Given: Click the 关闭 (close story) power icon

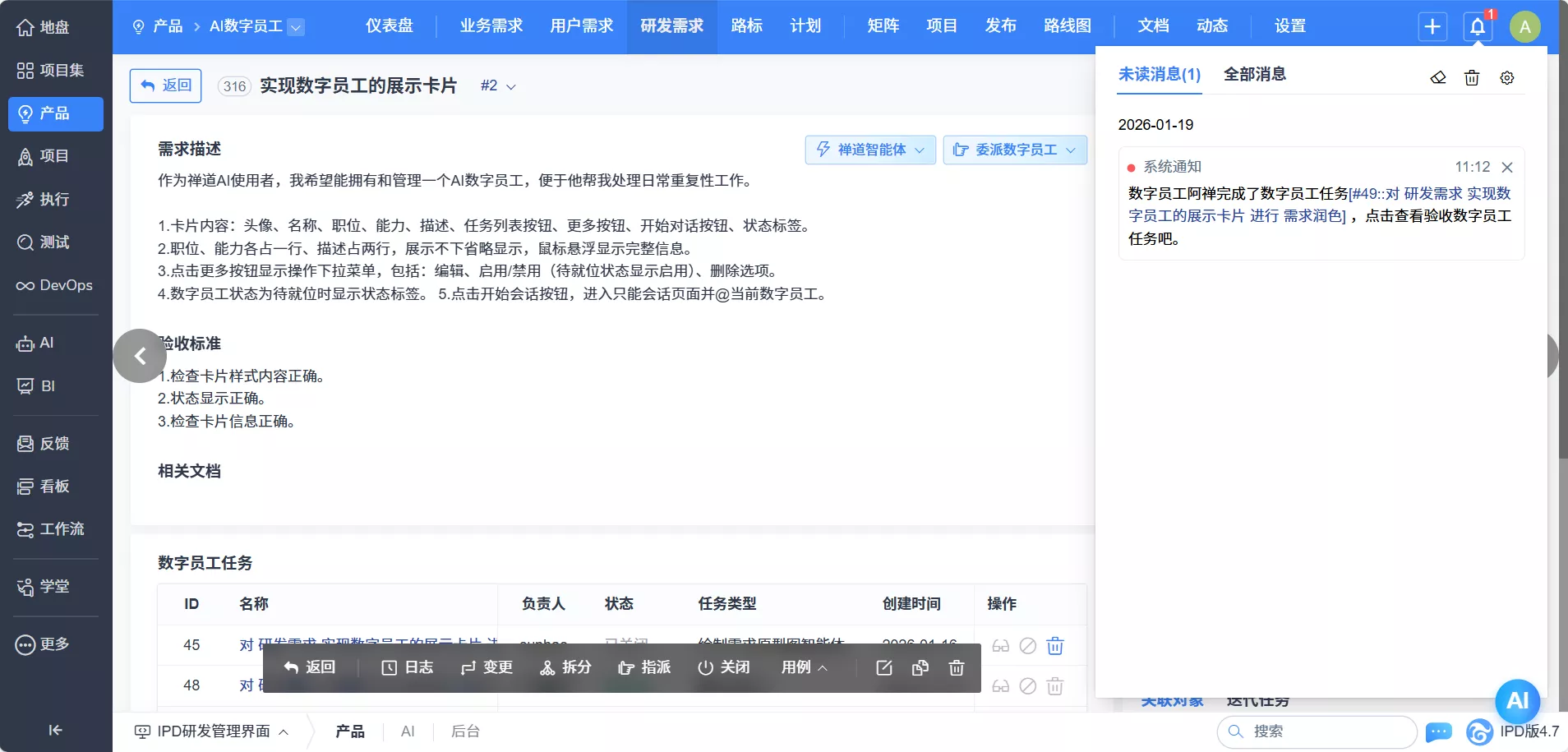Looking at the screenshot, I should pos(723,667).
